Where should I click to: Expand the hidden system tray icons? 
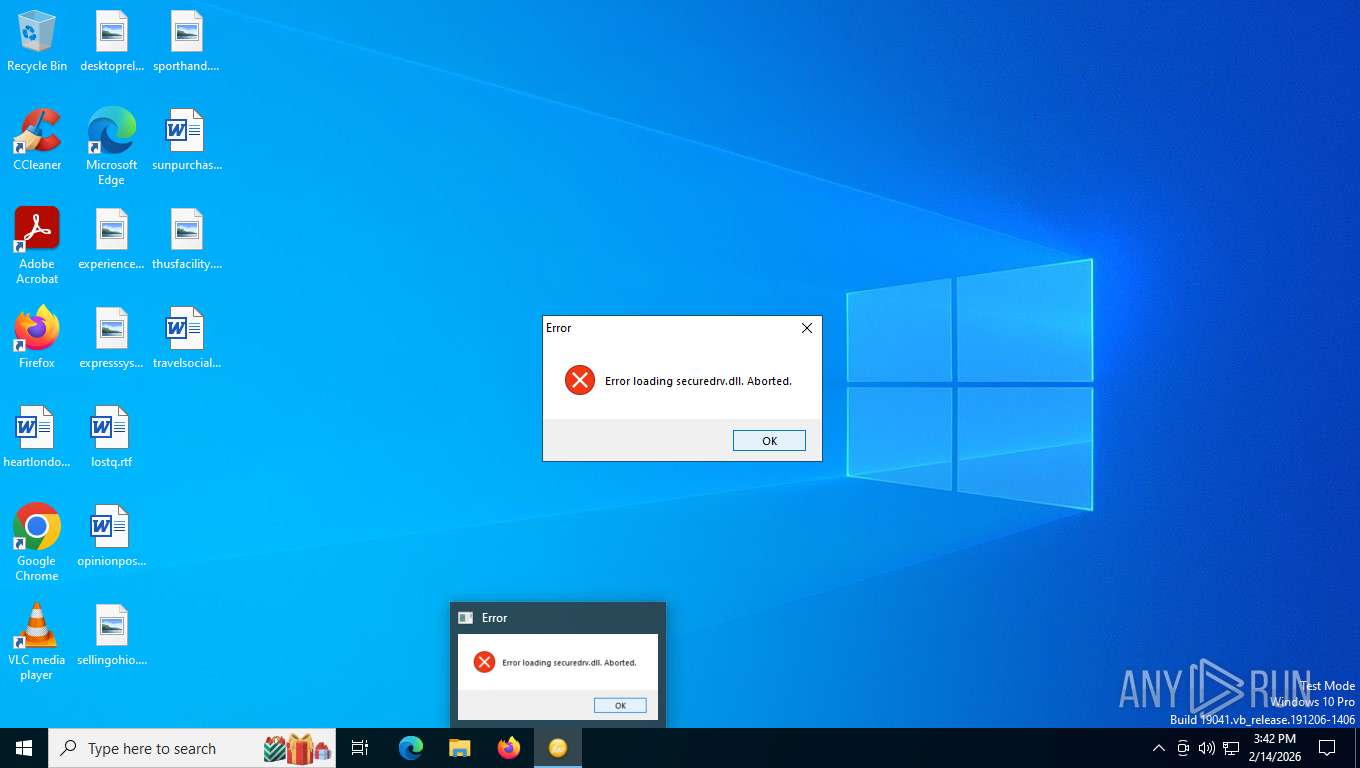coord(1159,748)
